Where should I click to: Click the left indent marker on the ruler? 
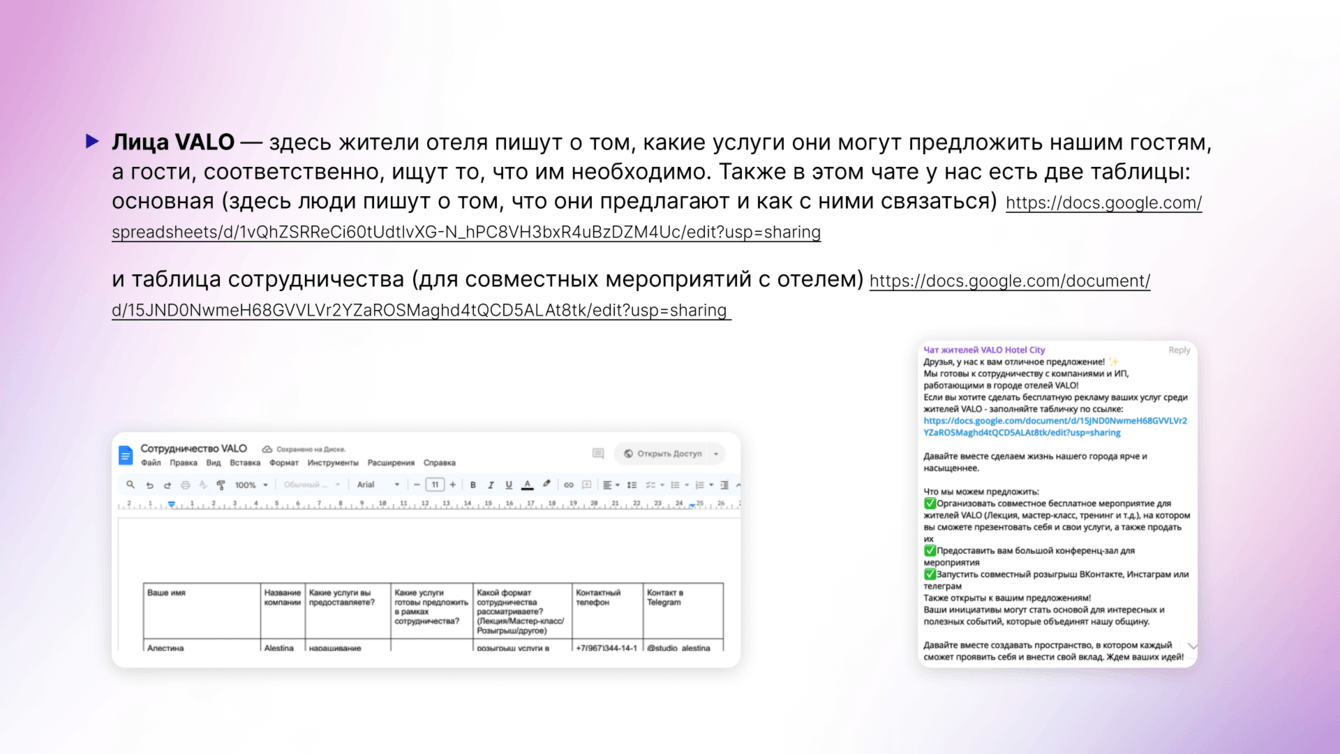(x=172, y=504)
